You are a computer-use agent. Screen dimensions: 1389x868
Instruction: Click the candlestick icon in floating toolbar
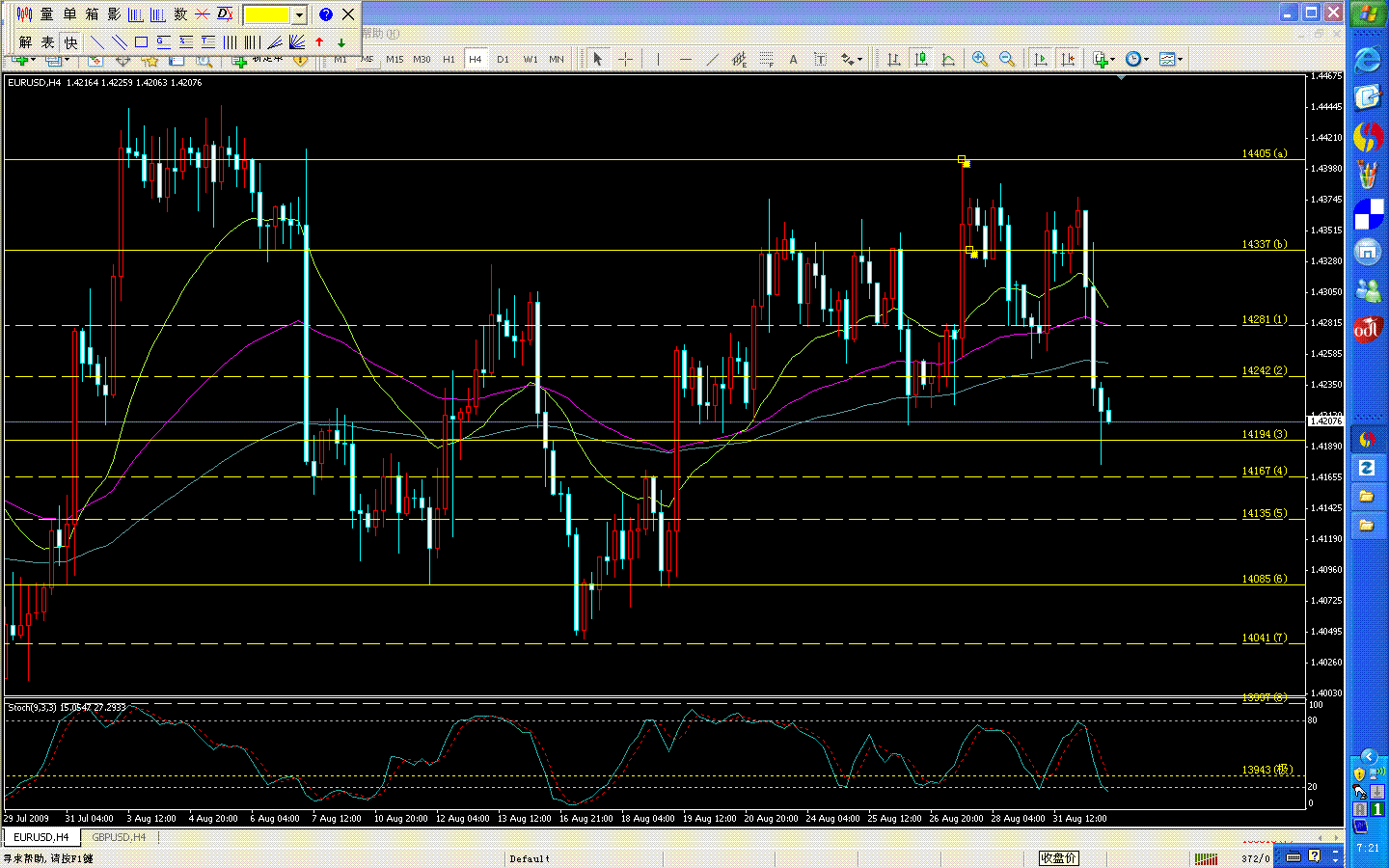[24, 14]
